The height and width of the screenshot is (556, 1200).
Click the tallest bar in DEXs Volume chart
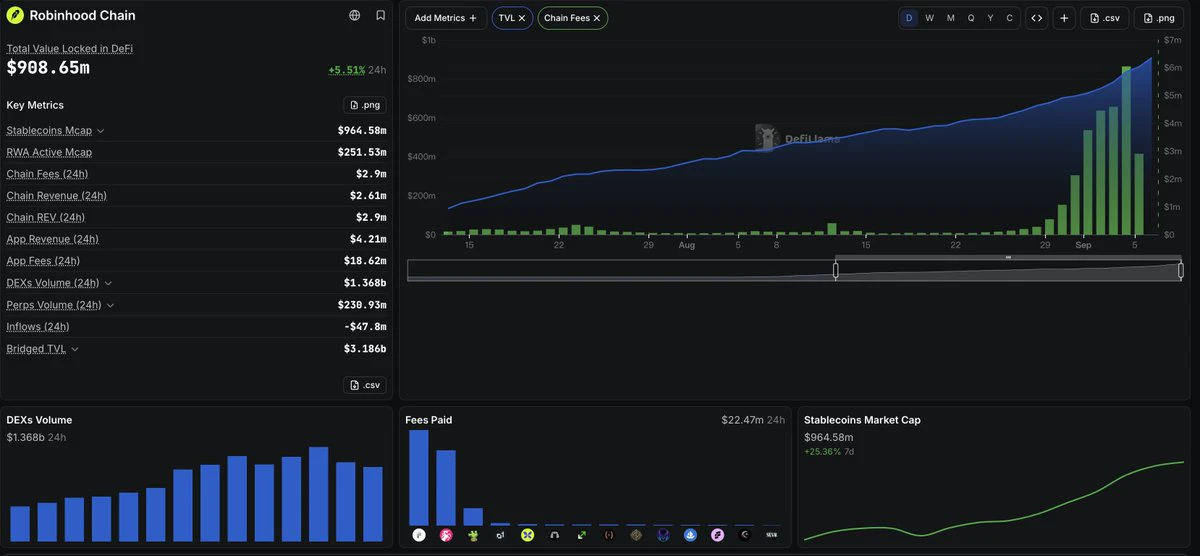coord(318,494)
